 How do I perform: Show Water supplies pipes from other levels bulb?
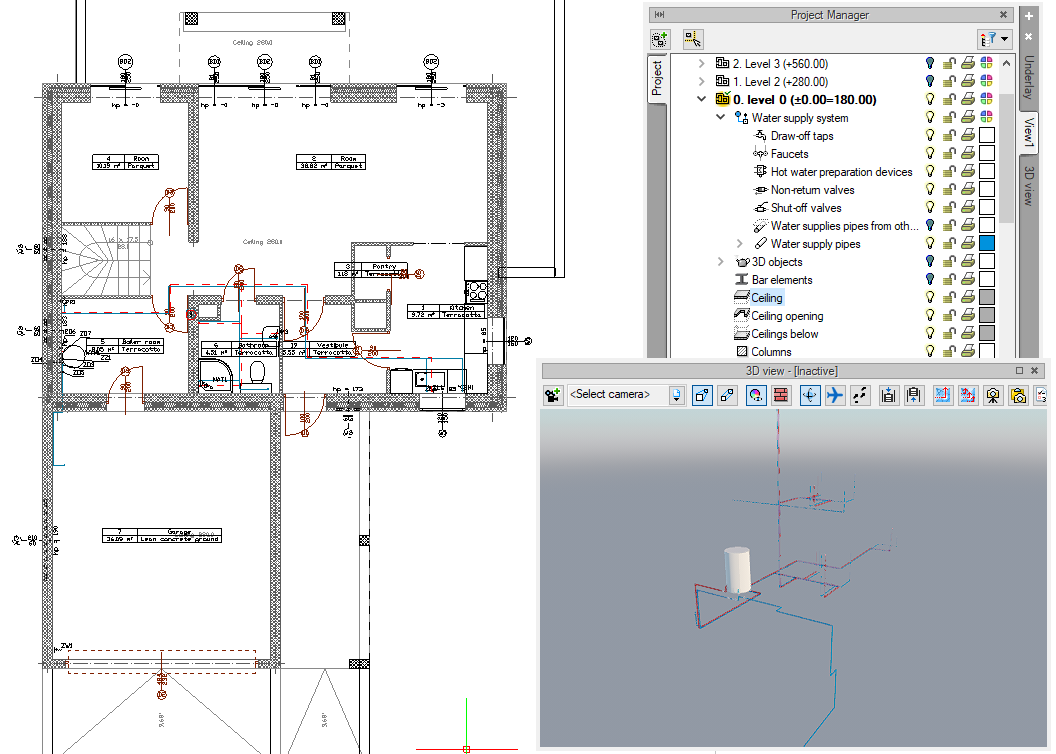pyautogui.click(x=930, y=226)
